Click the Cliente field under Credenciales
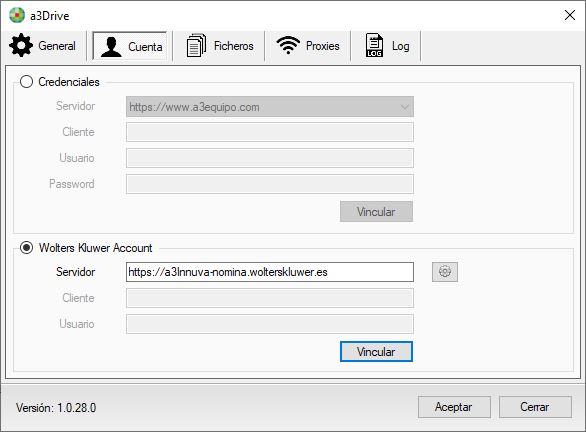 click(270, 132)
